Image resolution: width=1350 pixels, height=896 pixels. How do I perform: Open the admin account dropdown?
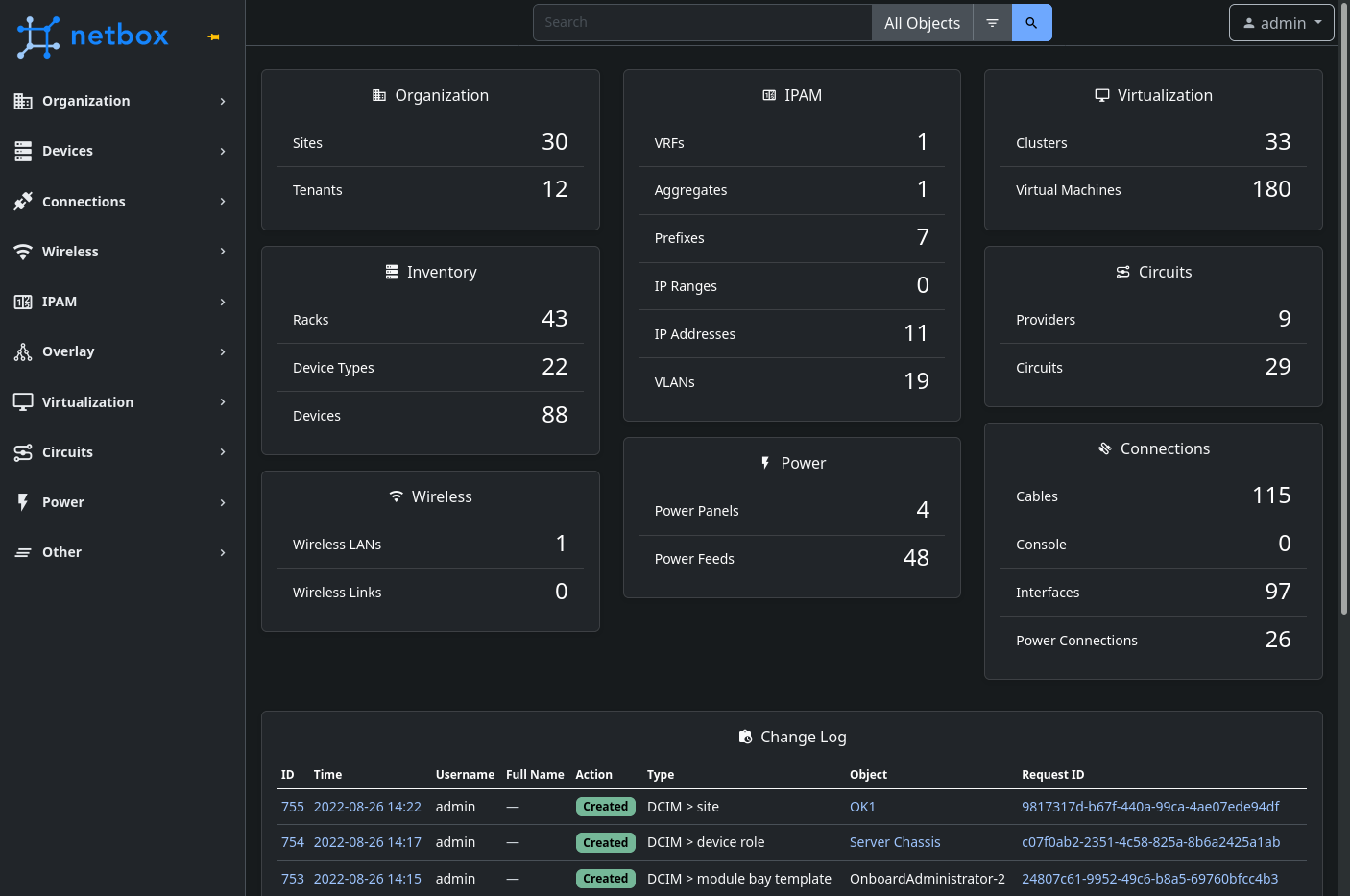[x=1282, y=22]
